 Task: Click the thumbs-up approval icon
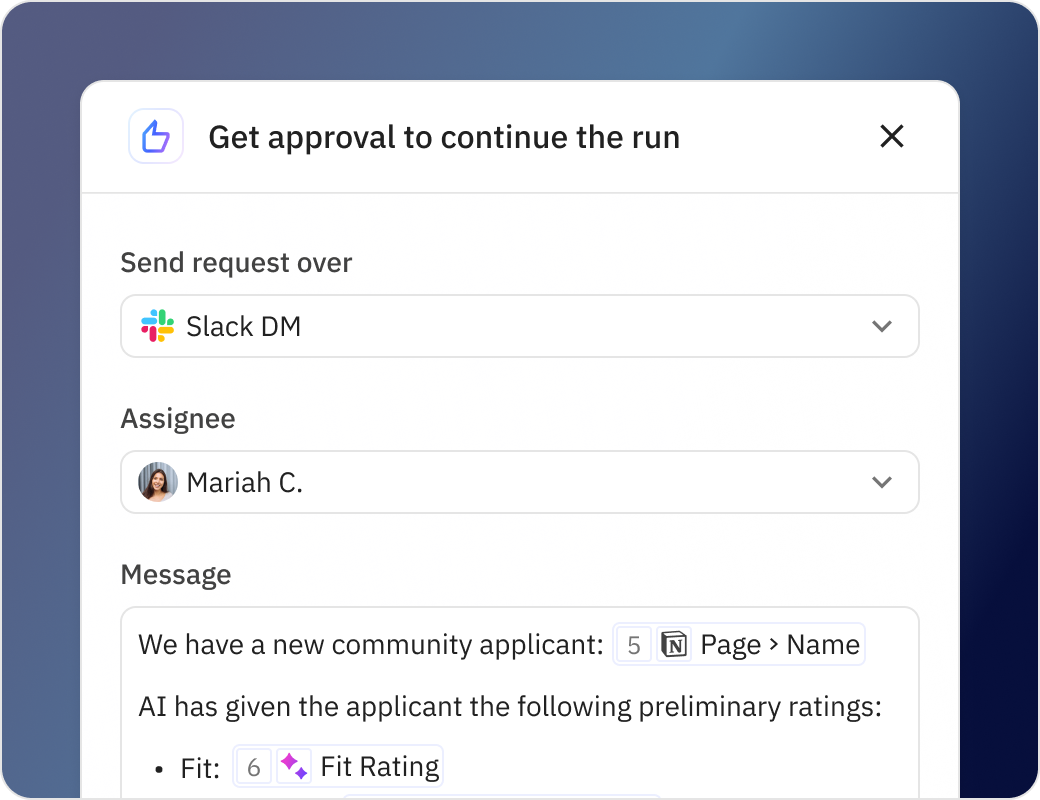point(156,137)
